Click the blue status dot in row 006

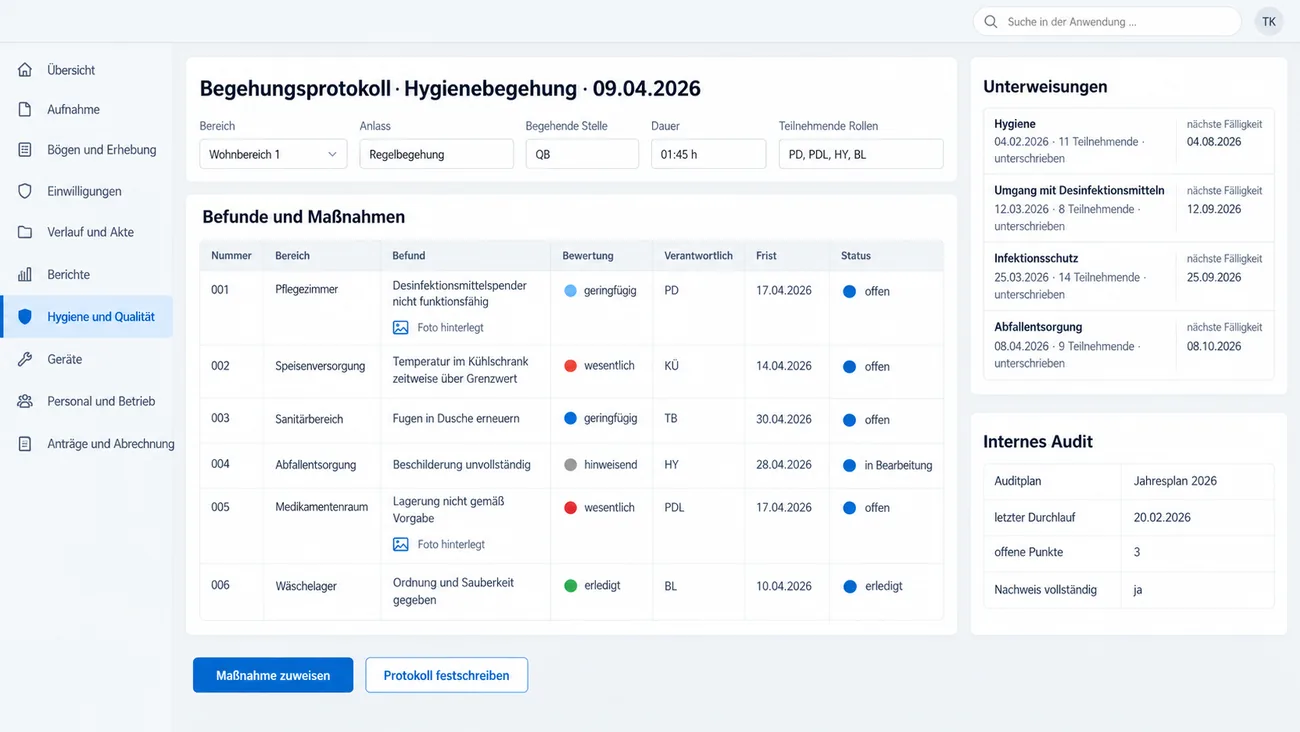[849, 586]
